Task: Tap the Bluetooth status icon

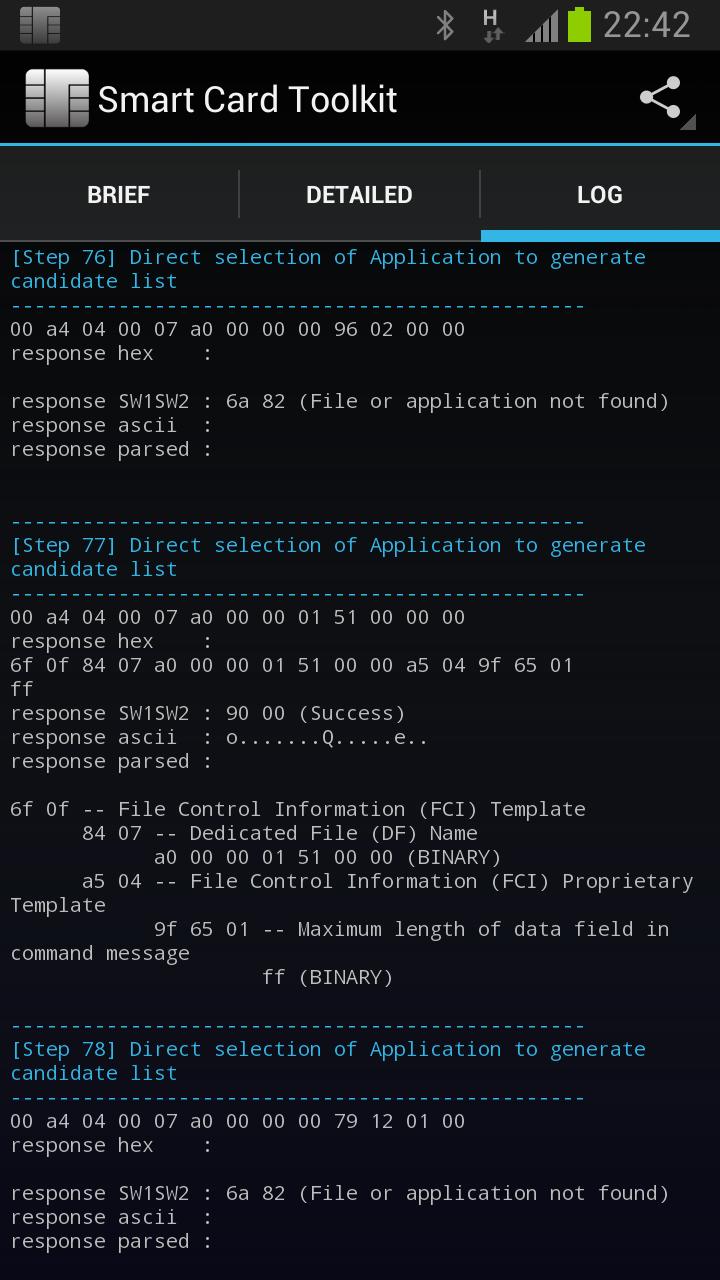Action: pyautogui.click(x=445, y=25)
